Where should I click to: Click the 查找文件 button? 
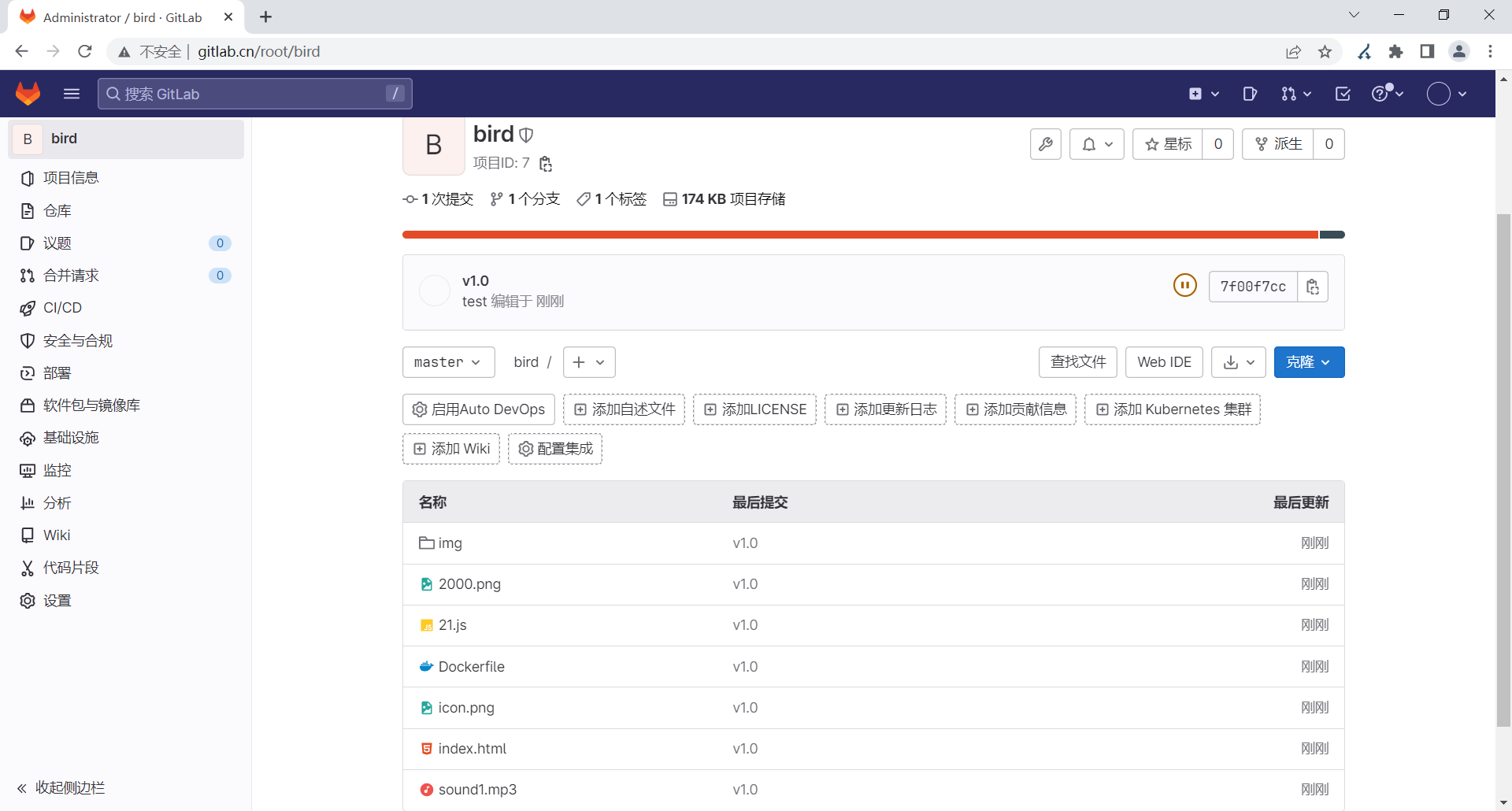(1078, 362)
